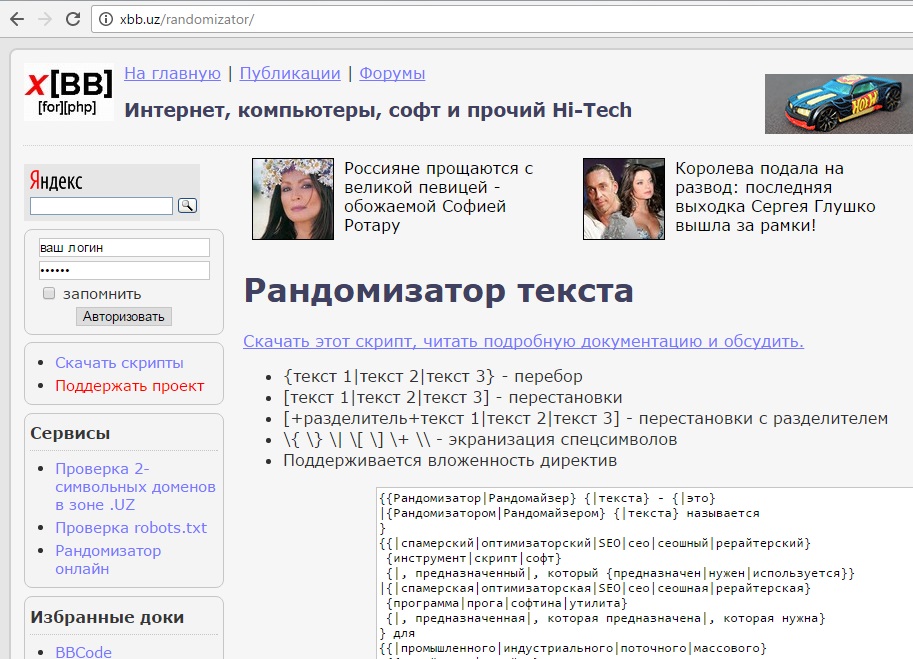The height and width of the screenshot is (659, 913).
Task: Click the browser back arrow
Action: point(17,19)
